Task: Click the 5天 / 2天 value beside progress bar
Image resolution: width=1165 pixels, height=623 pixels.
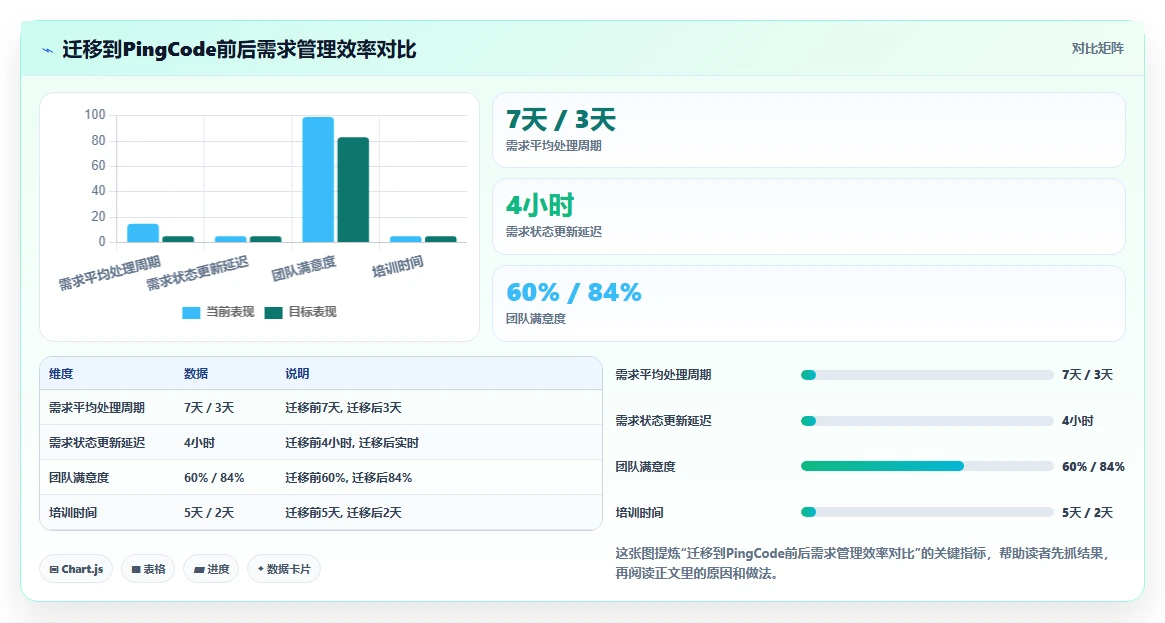Action: (1087, 512)
